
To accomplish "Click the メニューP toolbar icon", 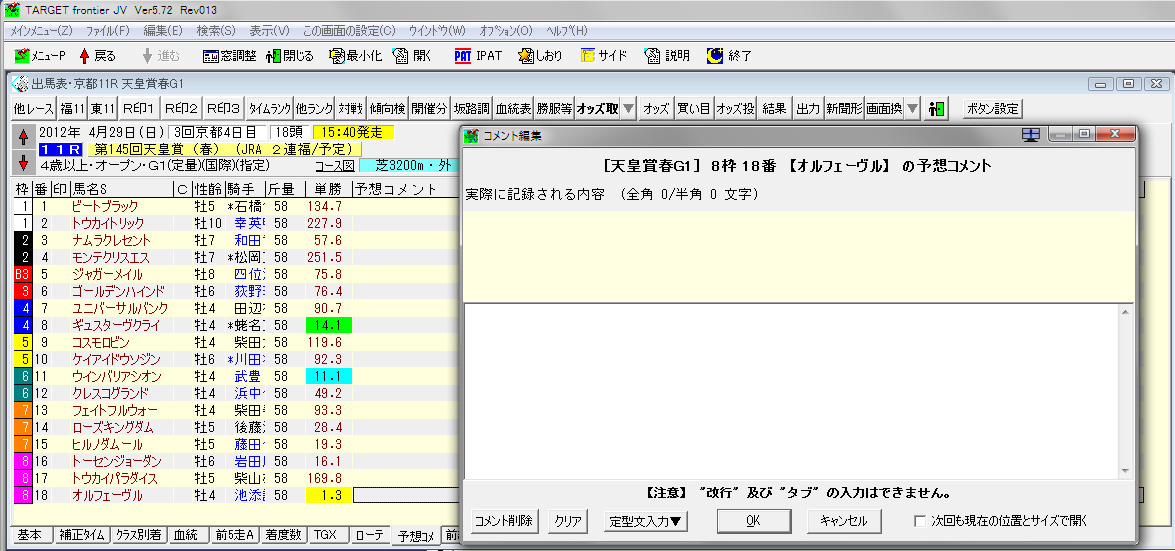I will 42,56.
